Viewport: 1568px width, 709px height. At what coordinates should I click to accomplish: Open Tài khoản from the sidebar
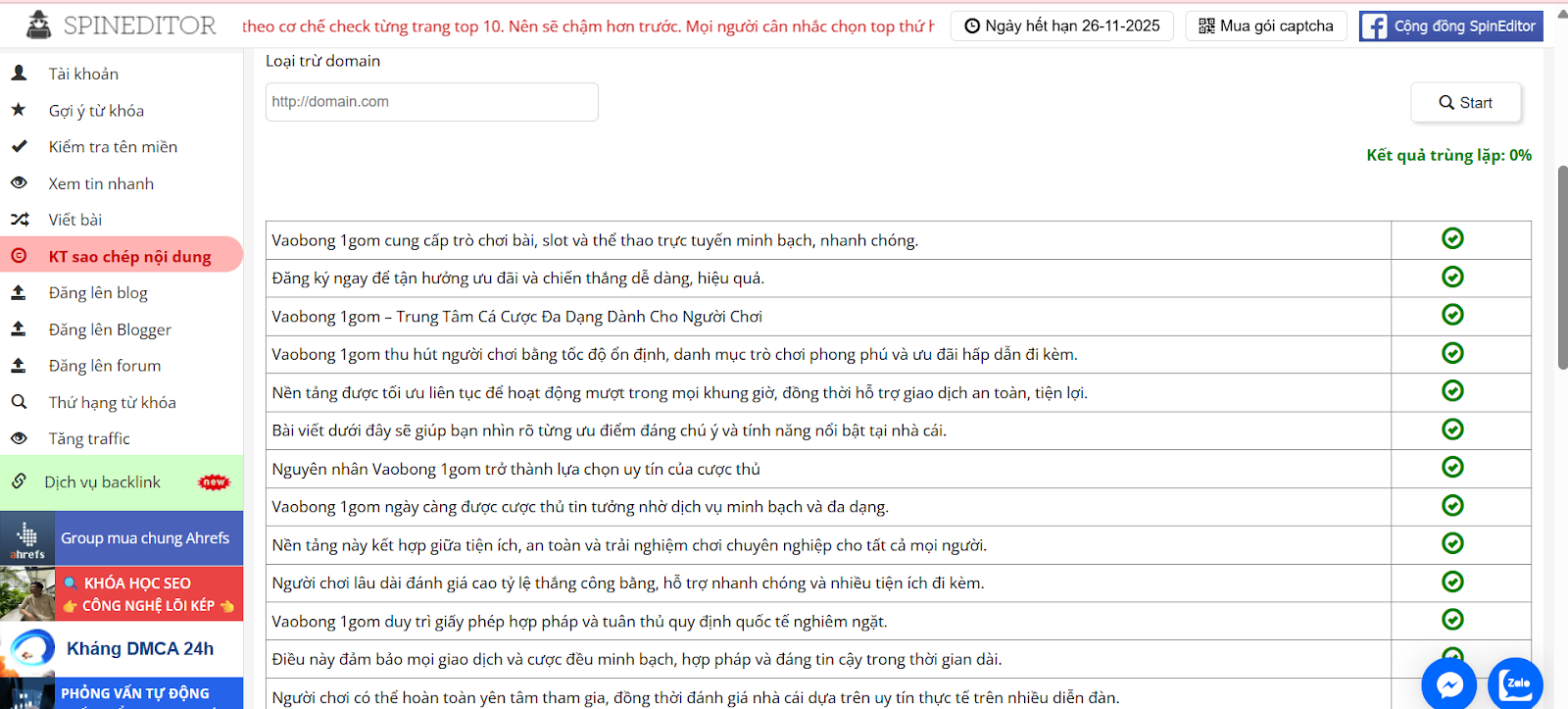(83, 74)
